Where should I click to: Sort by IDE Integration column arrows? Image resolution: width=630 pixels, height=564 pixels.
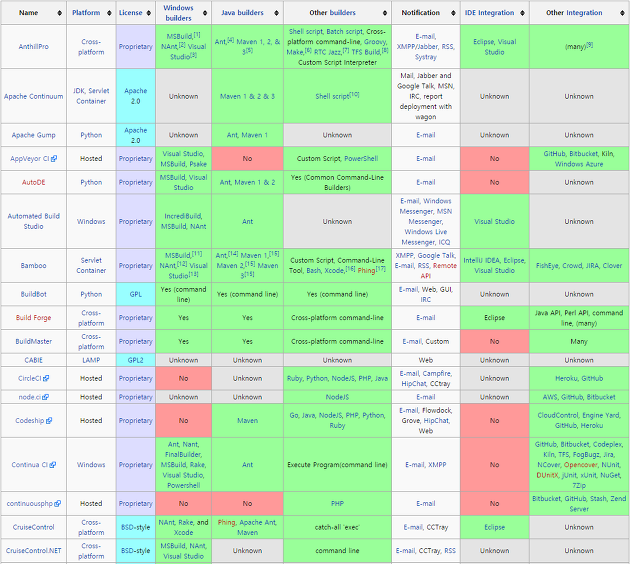pyautogui.click(x=522, y=13)
